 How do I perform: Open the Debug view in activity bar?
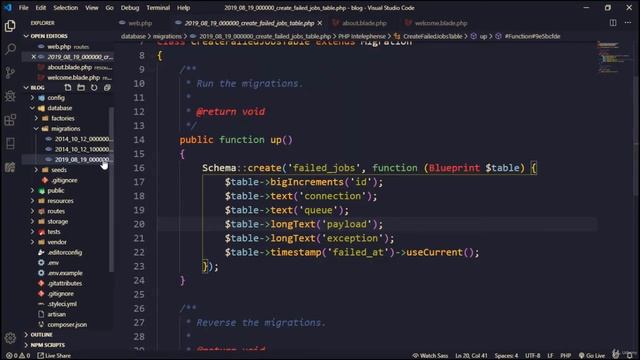click(x=10, y=96)
